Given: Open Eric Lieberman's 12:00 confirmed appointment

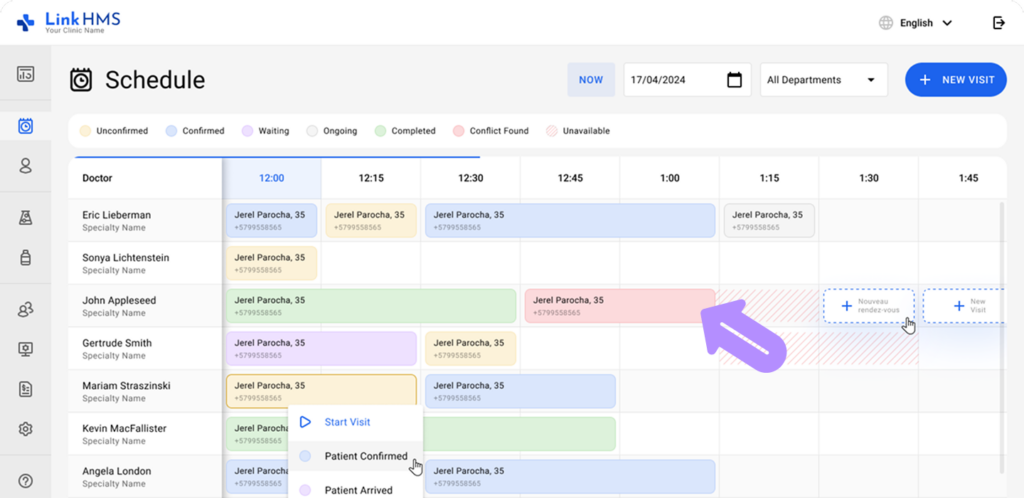Looking at the screenshot, I should tap(272, 221).
